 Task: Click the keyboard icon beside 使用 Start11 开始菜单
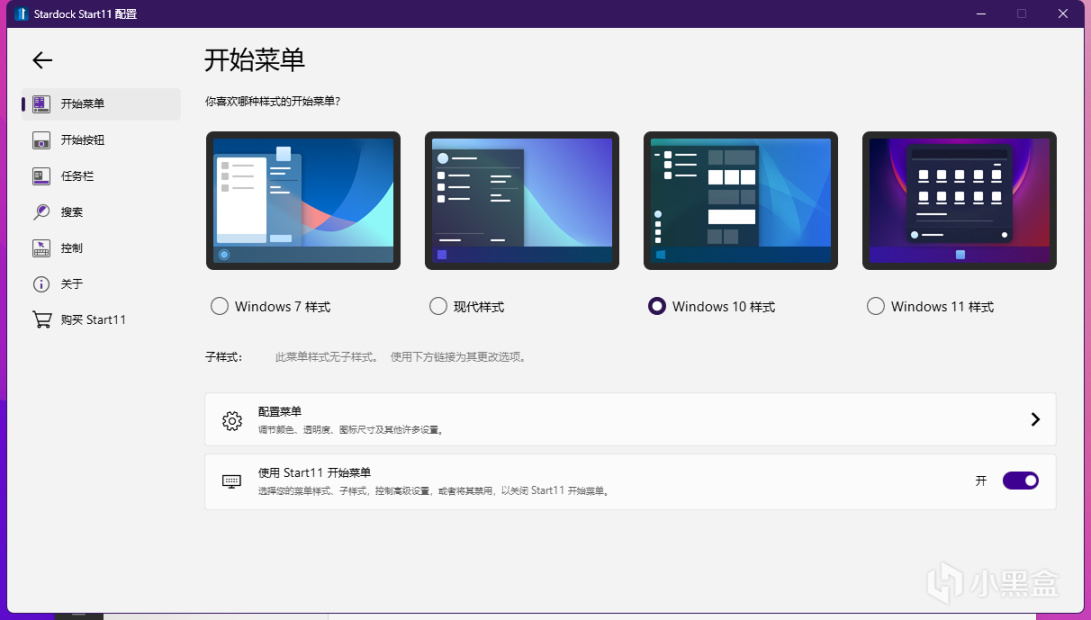232,482
